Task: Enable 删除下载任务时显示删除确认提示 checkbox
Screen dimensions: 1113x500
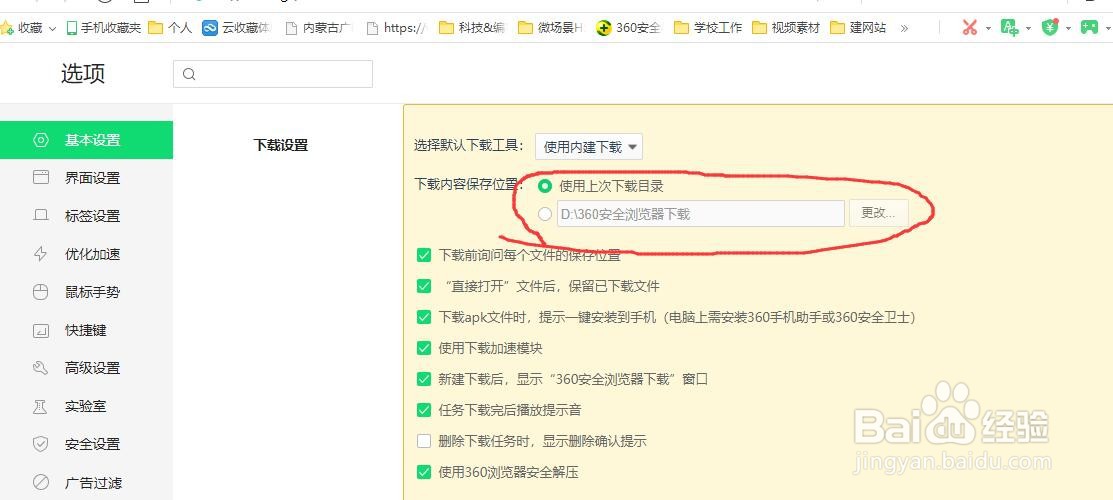Action: point(424,441)
